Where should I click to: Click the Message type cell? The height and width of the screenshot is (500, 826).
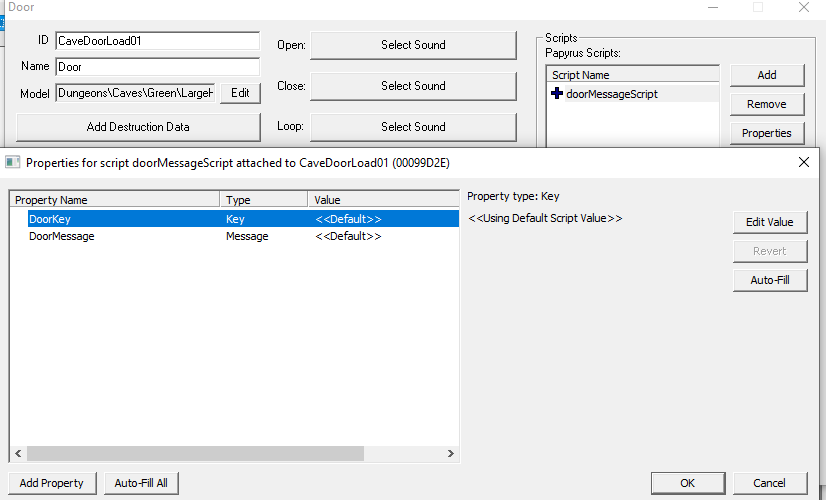[x=247, y=236]
